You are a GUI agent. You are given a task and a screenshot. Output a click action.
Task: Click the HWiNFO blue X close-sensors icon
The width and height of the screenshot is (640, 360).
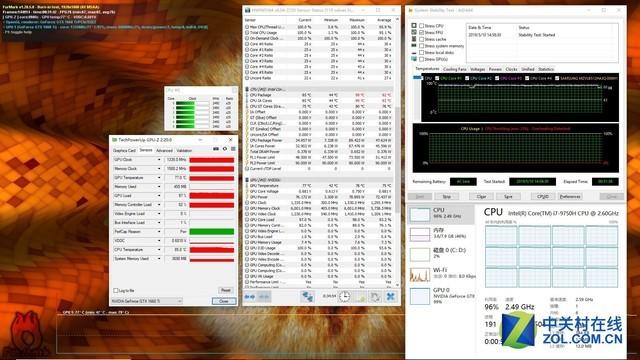click(391, 297)
